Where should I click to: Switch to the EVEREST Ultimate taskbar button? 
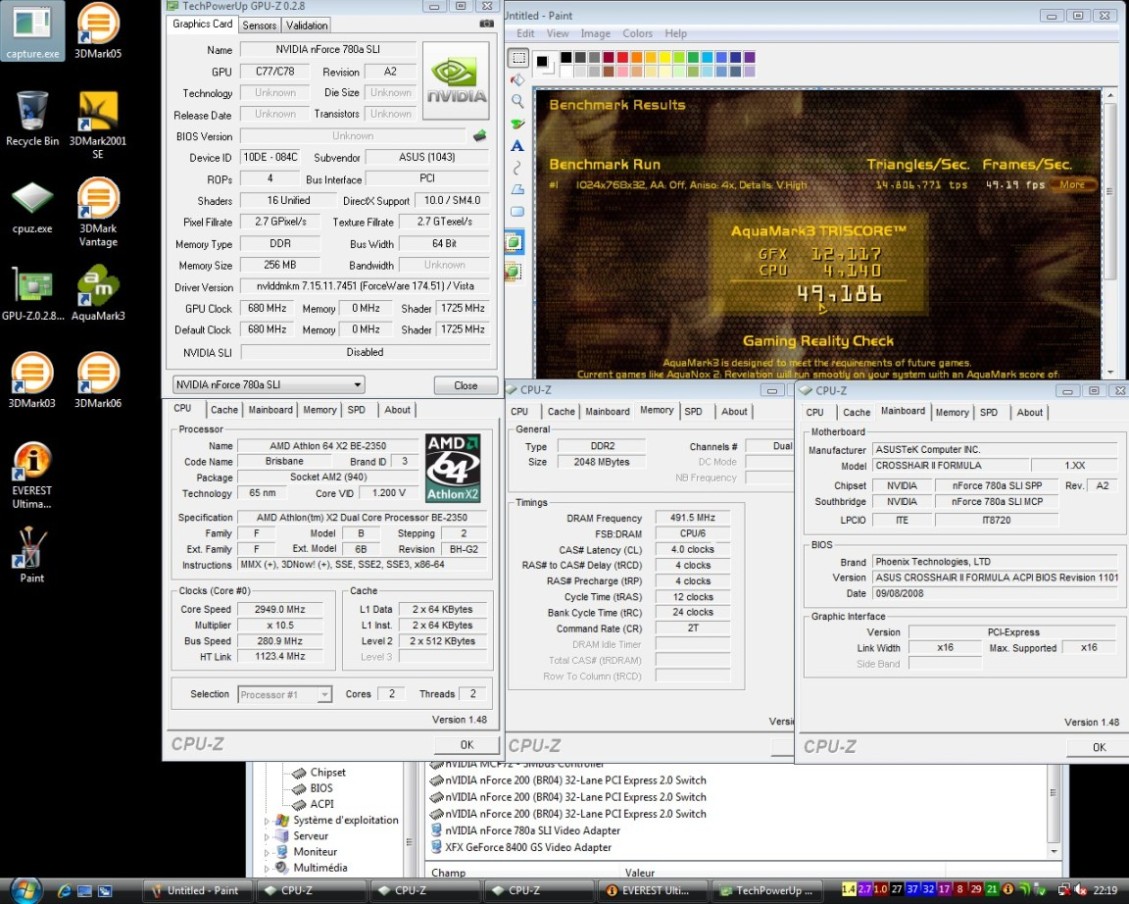[650, 890]
